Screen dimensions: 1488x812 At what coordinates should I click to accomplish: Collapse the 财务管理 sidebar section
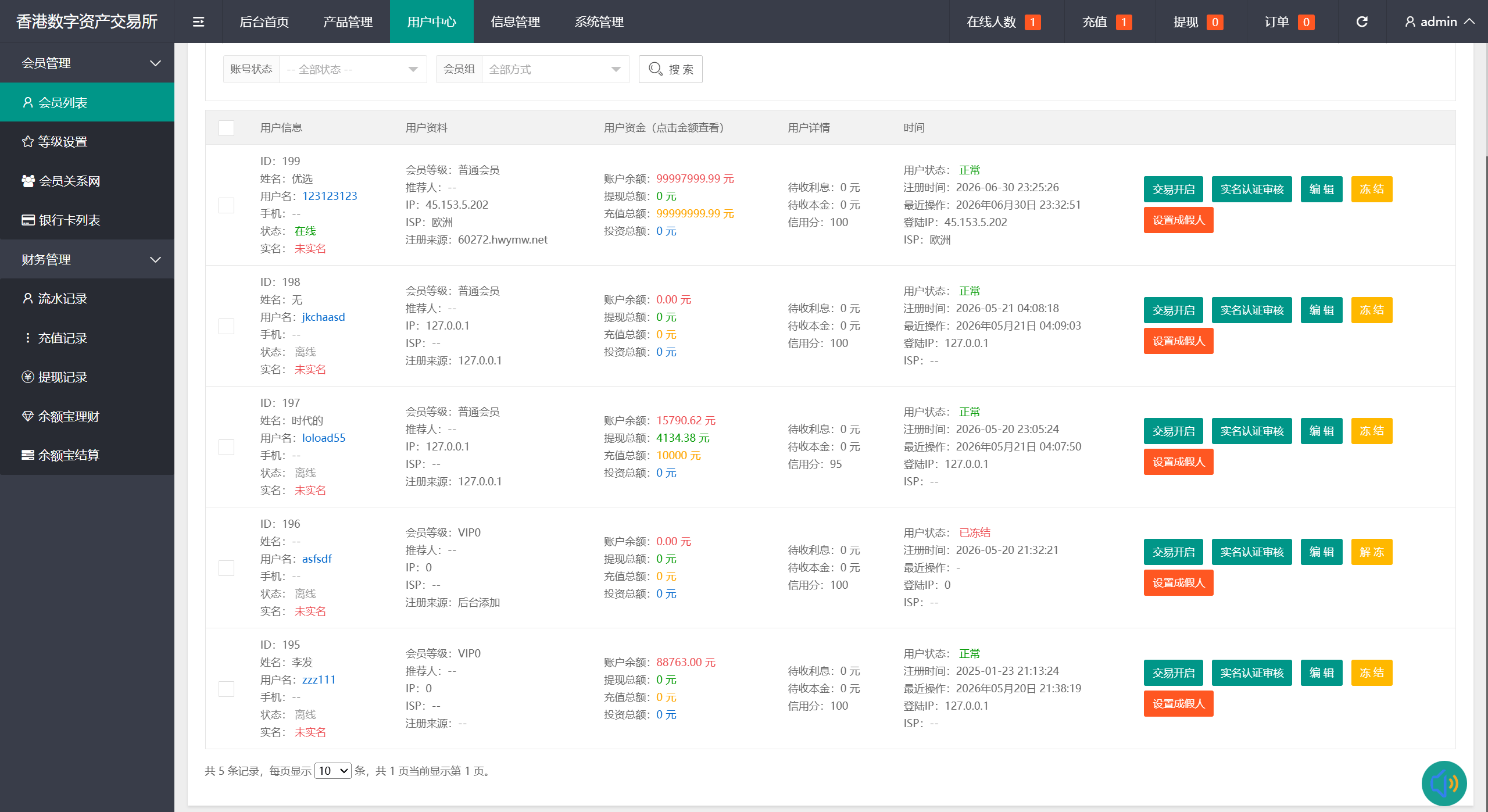click(87, 259)
